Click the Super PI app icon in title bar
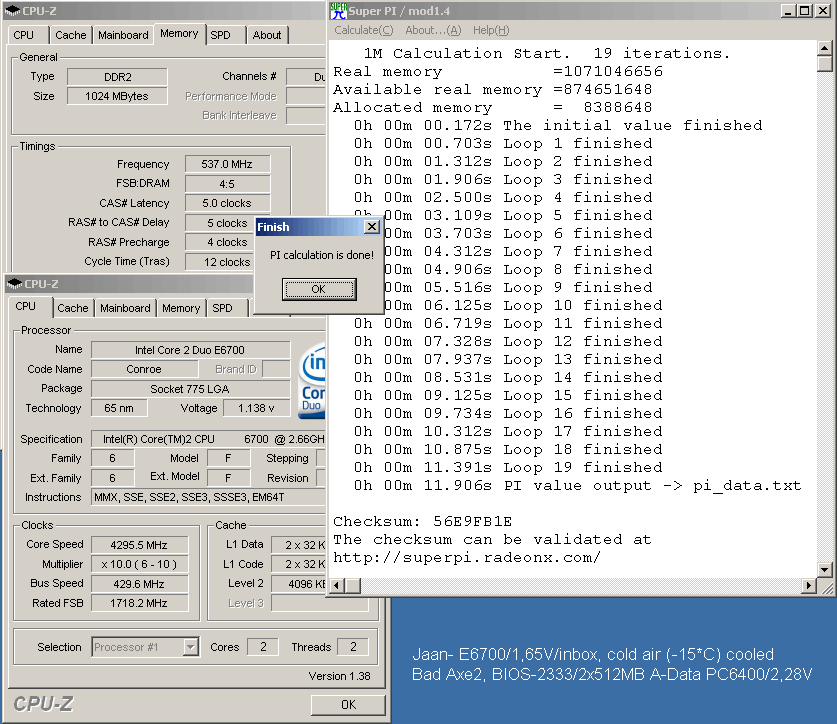Screen dimensions: 837x724 tap(338, 11)
